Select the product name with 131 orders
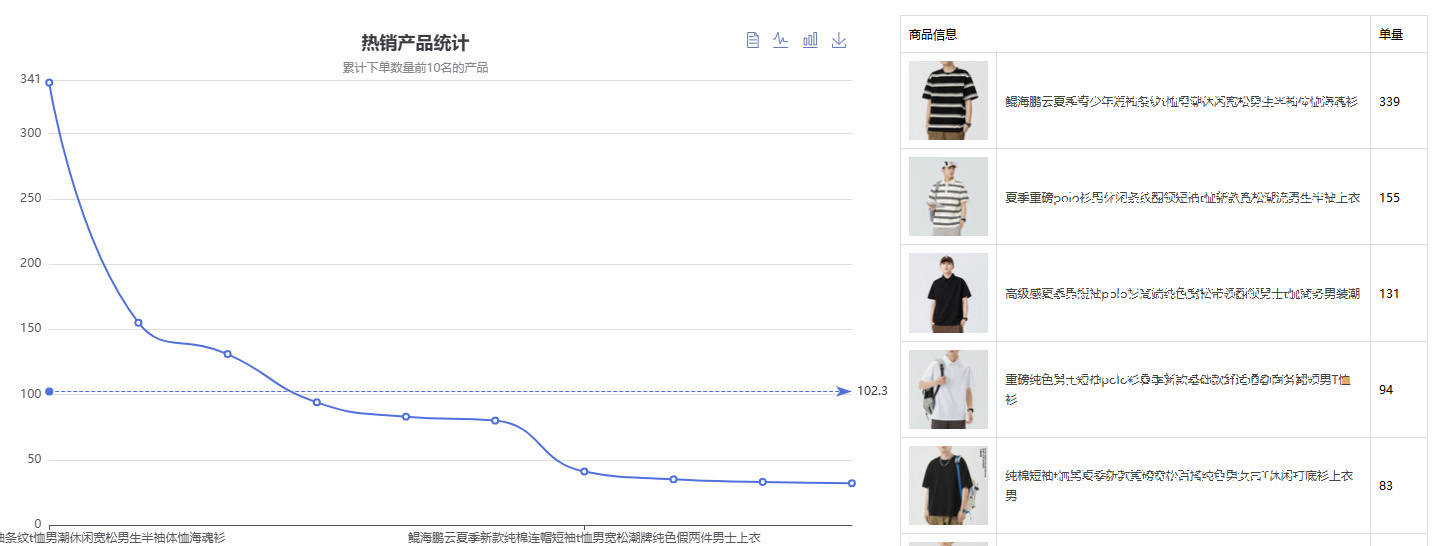Viewport: 1452px width, 546px height. click(1182, 294)
